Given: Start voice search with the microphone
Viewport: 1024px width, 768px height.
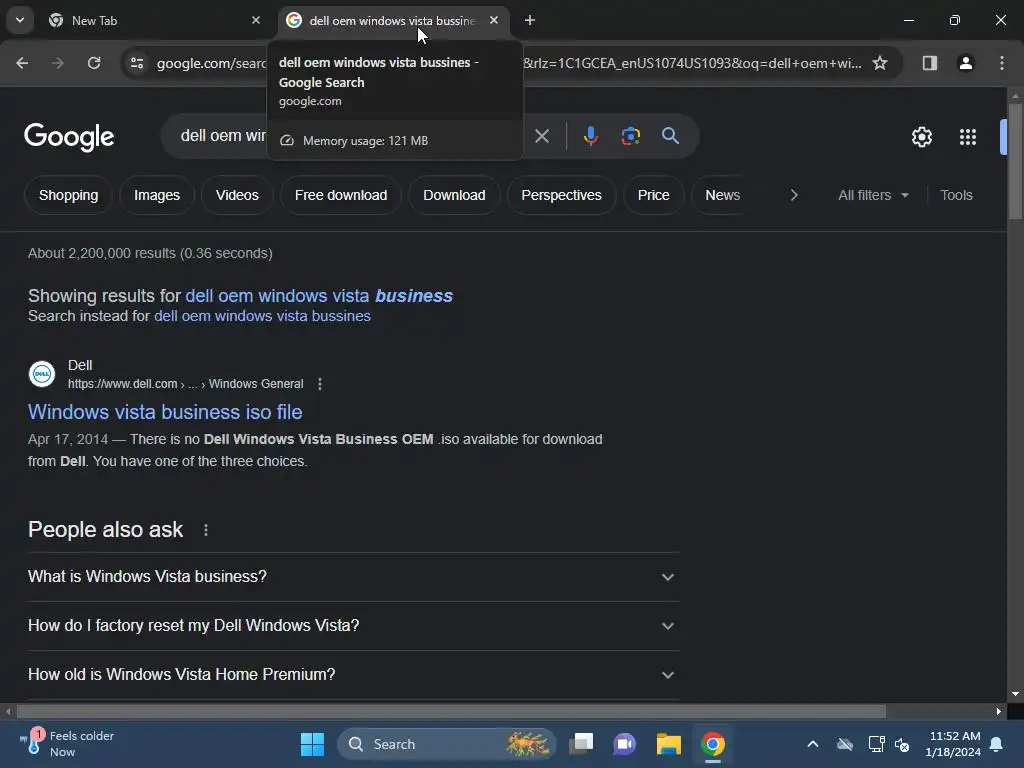Looking at the screenshot, I should pyautogui.click(x=590, y=136).
